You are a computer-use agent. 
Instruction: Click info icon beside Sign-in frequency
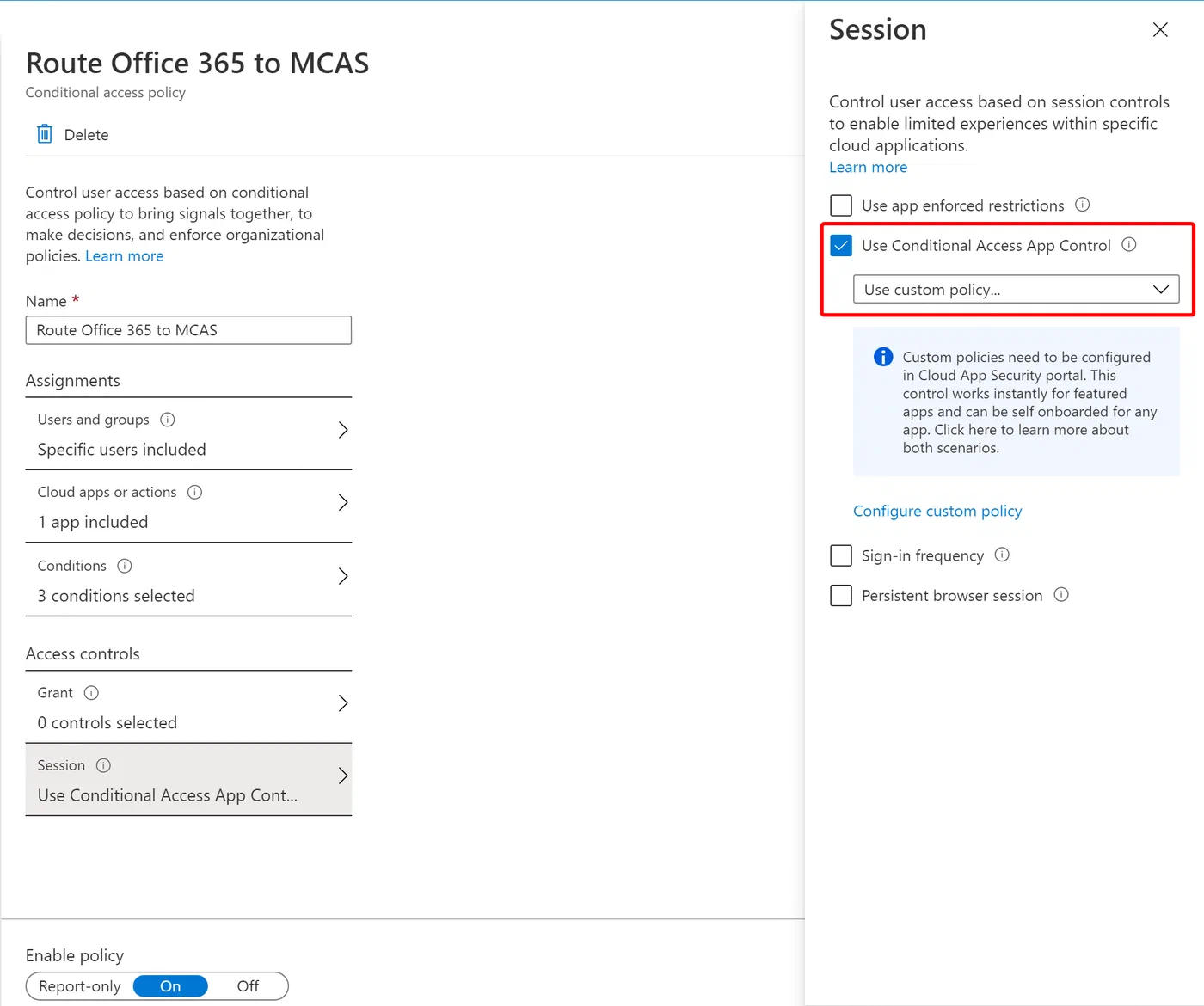tap(1002, 555)
